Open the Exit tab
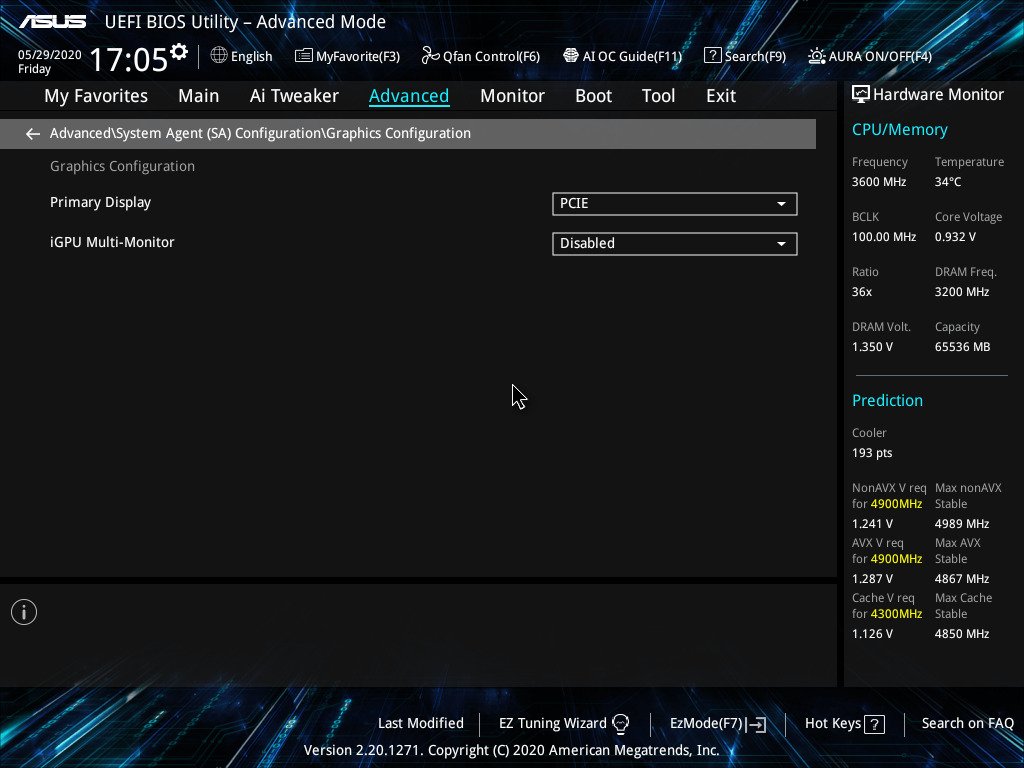 click(x=721, y=96)
